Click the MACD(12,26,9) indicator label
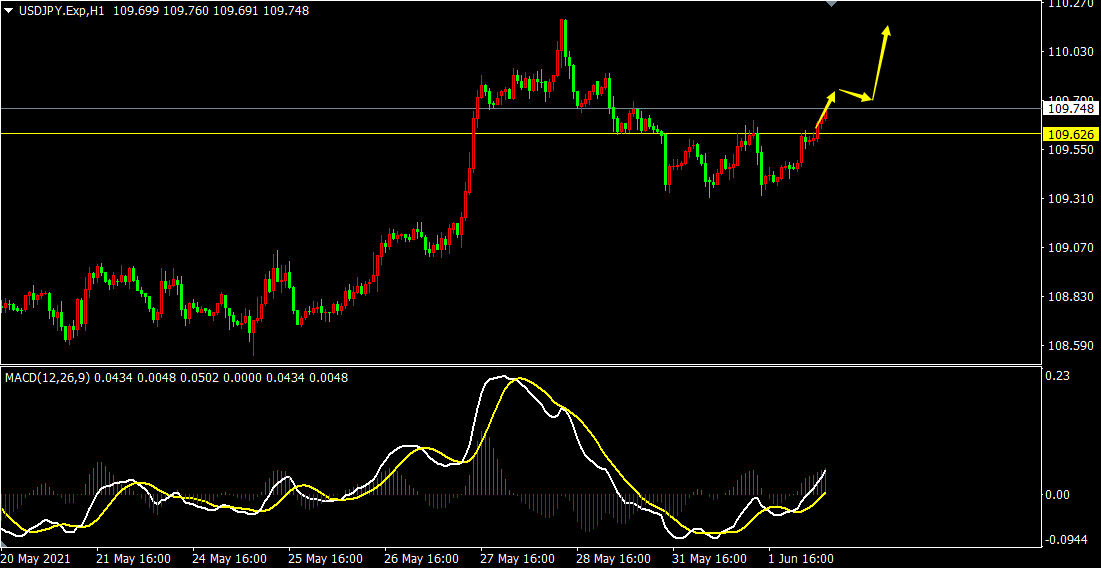Viewport: 1101px width, 568px height. [x=47, y=377]
